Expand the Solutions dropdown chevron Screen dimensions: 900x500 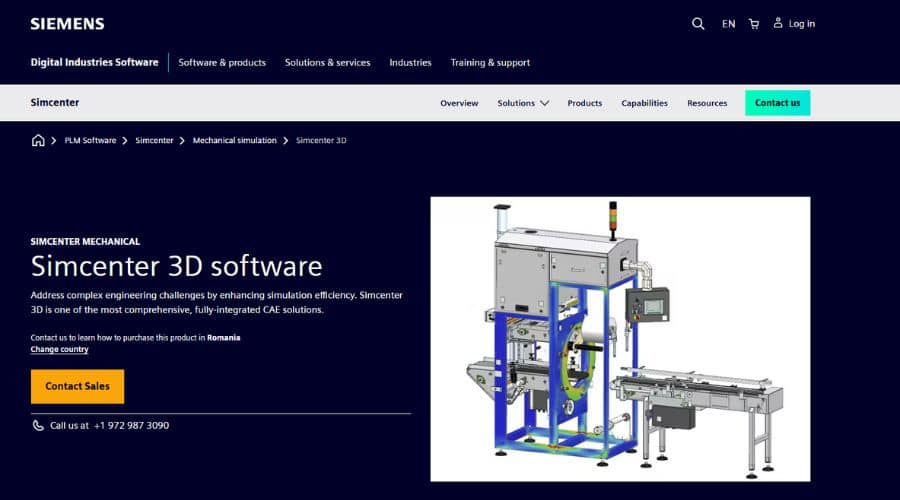[544, 103]
